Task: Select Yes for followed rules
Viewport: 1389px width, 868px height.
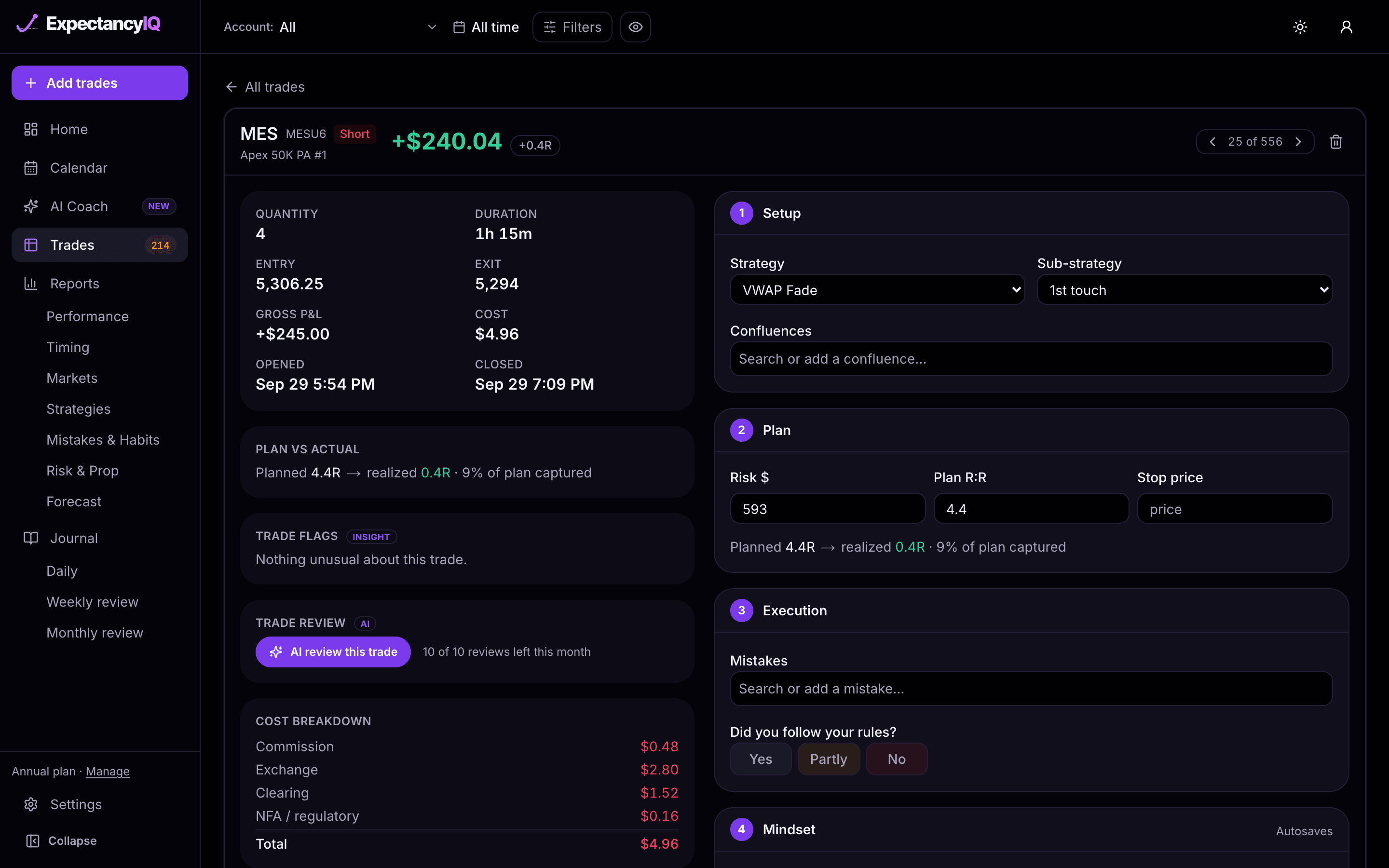Action: (x=761, y=759)
